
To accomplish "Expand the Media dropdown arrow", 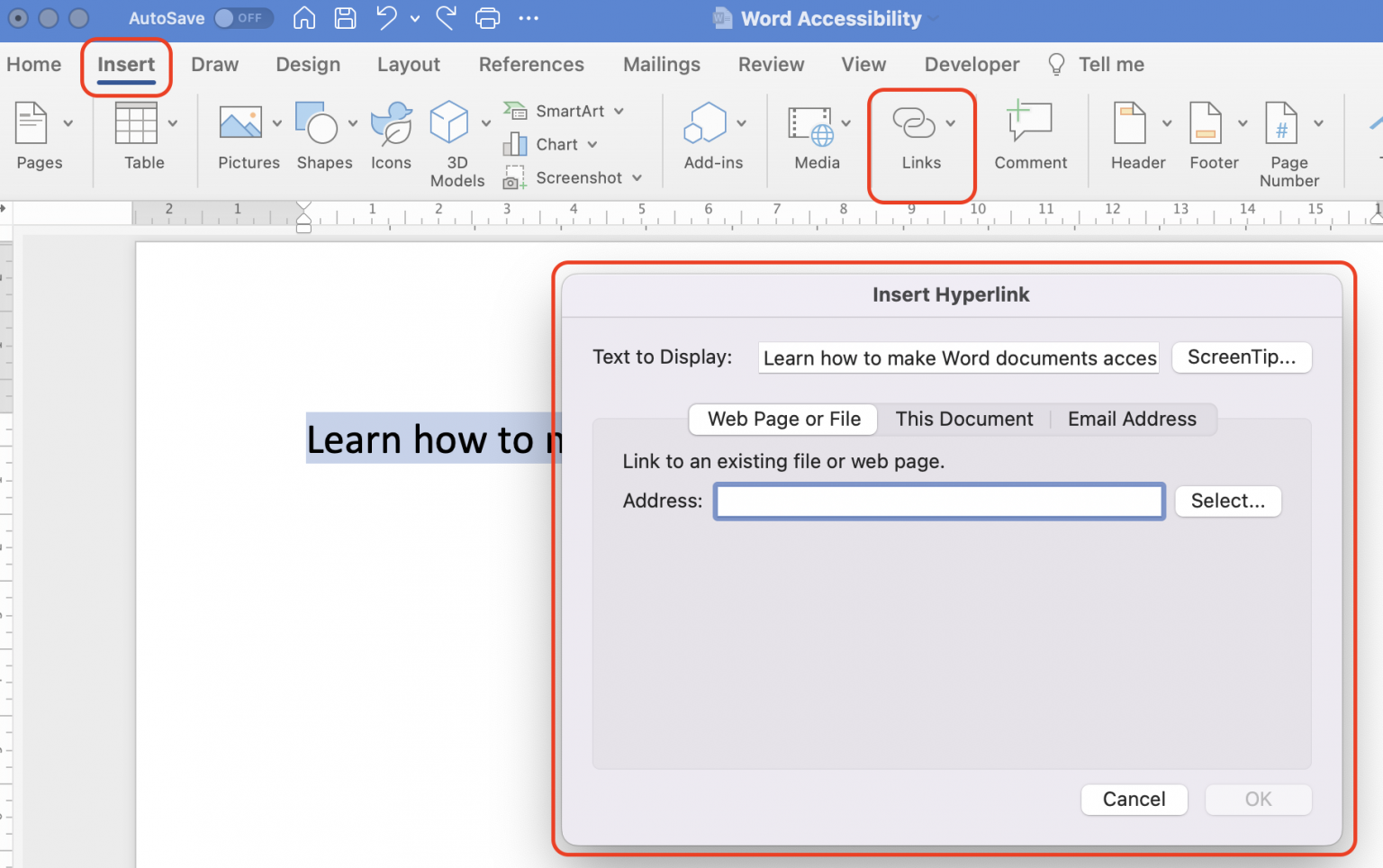I will 845,122.
